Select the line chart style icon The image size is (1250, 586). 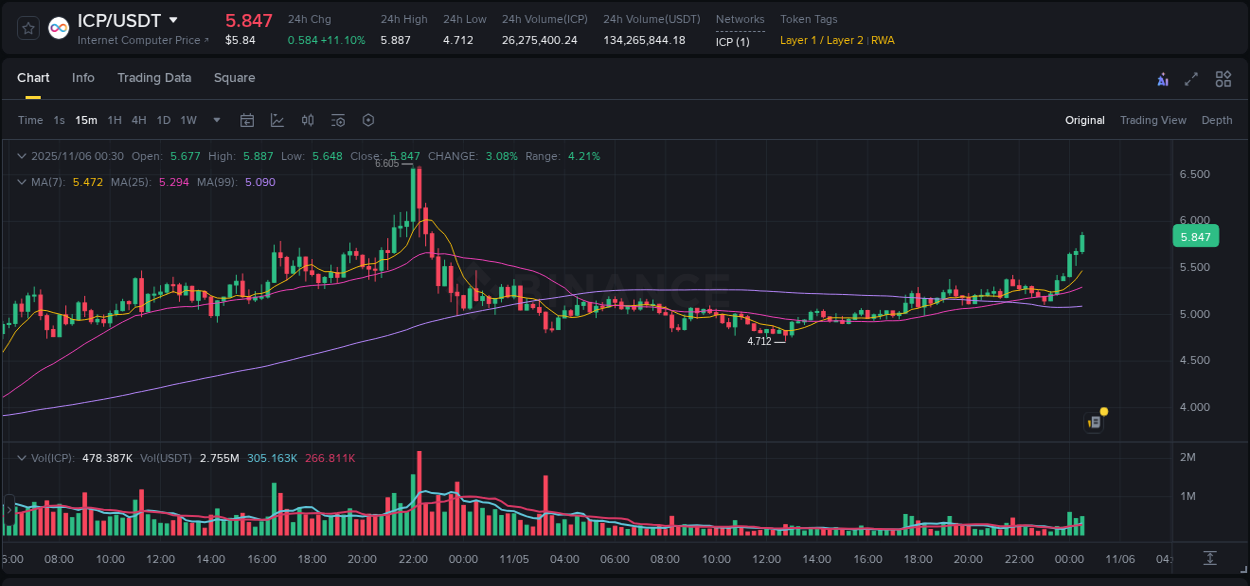(x=277, y=120)
